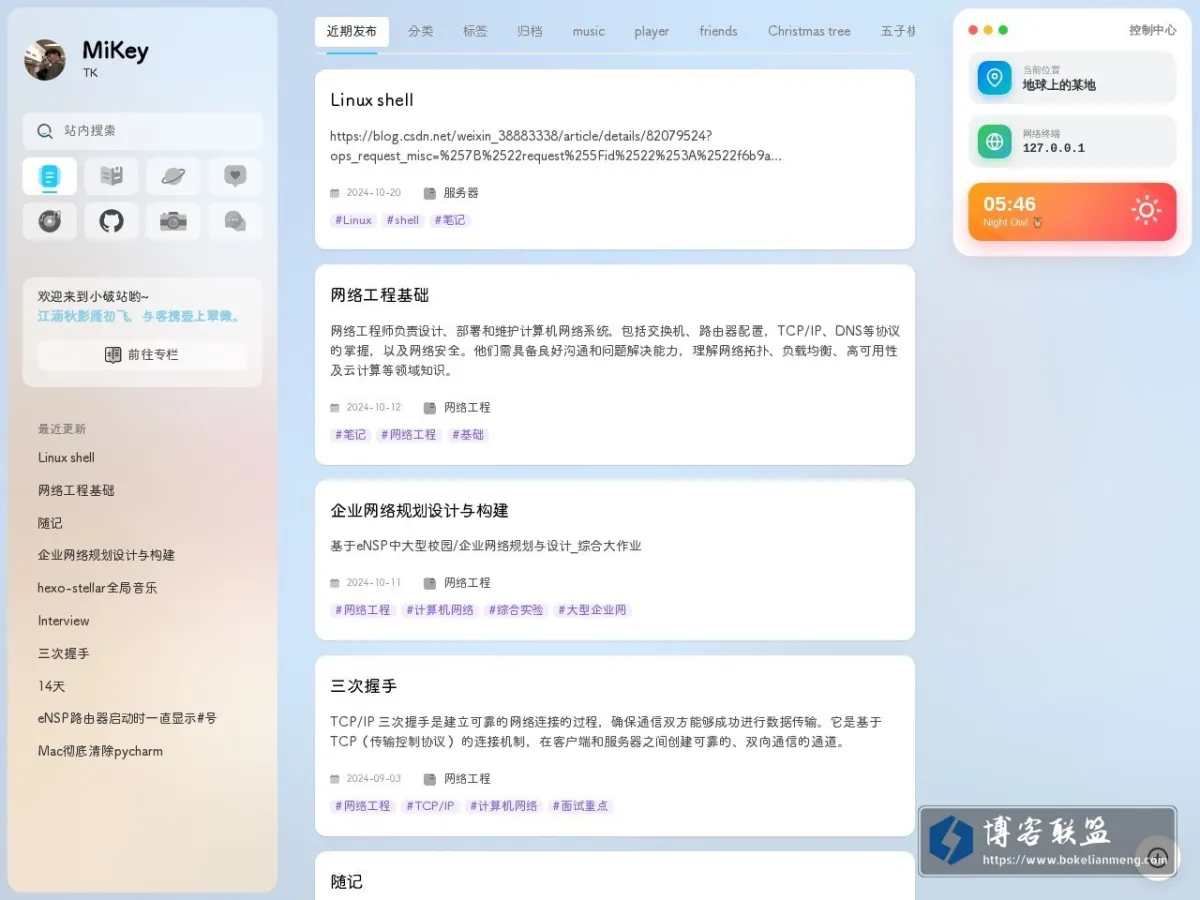The image size is (1200, 900).
Task: Click the #大型企业网 tag
Action: point(593,610)
